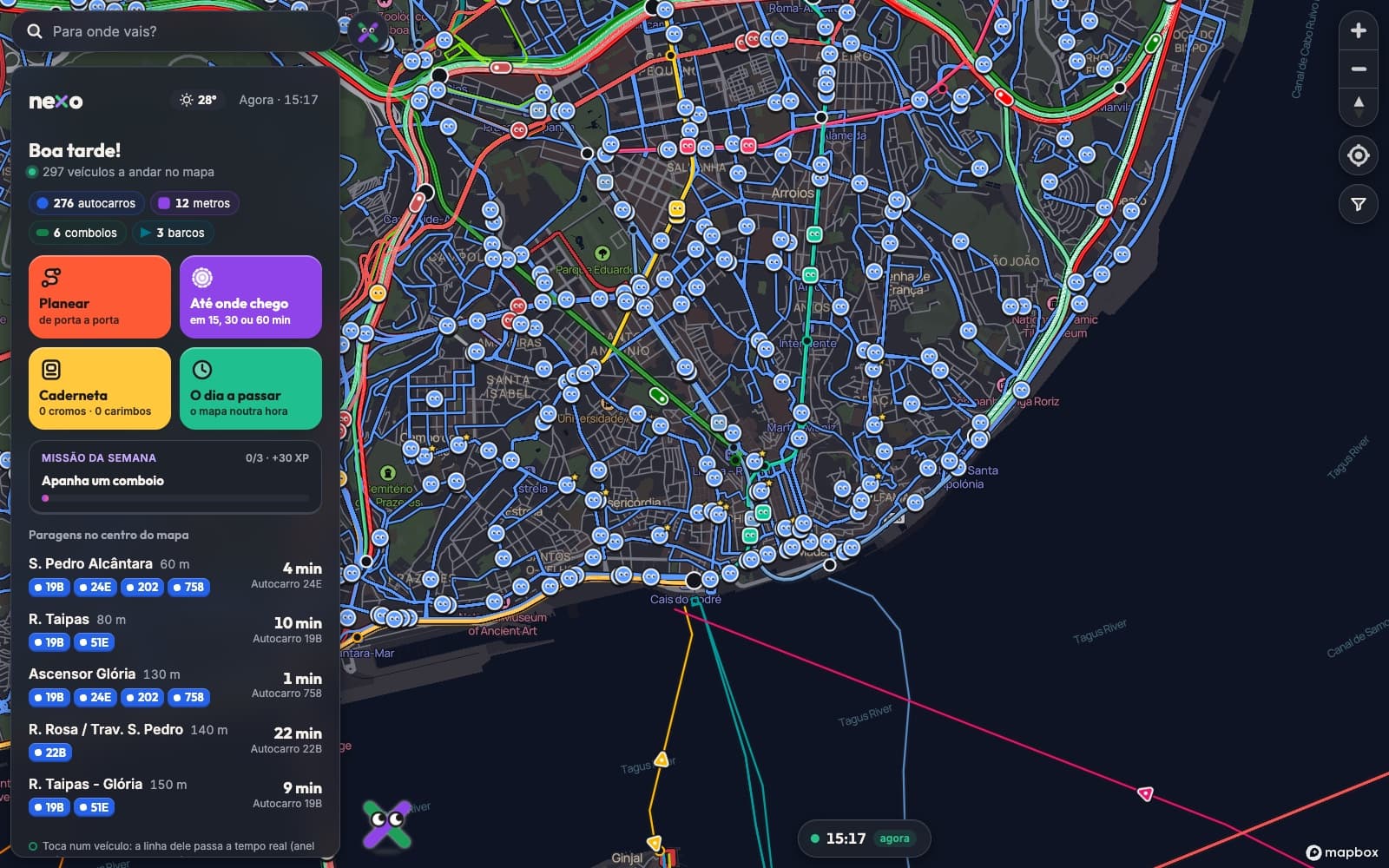1389x868 pixels.
Task: Click the 15:17 agora time pill
Action: click(864, 838)
